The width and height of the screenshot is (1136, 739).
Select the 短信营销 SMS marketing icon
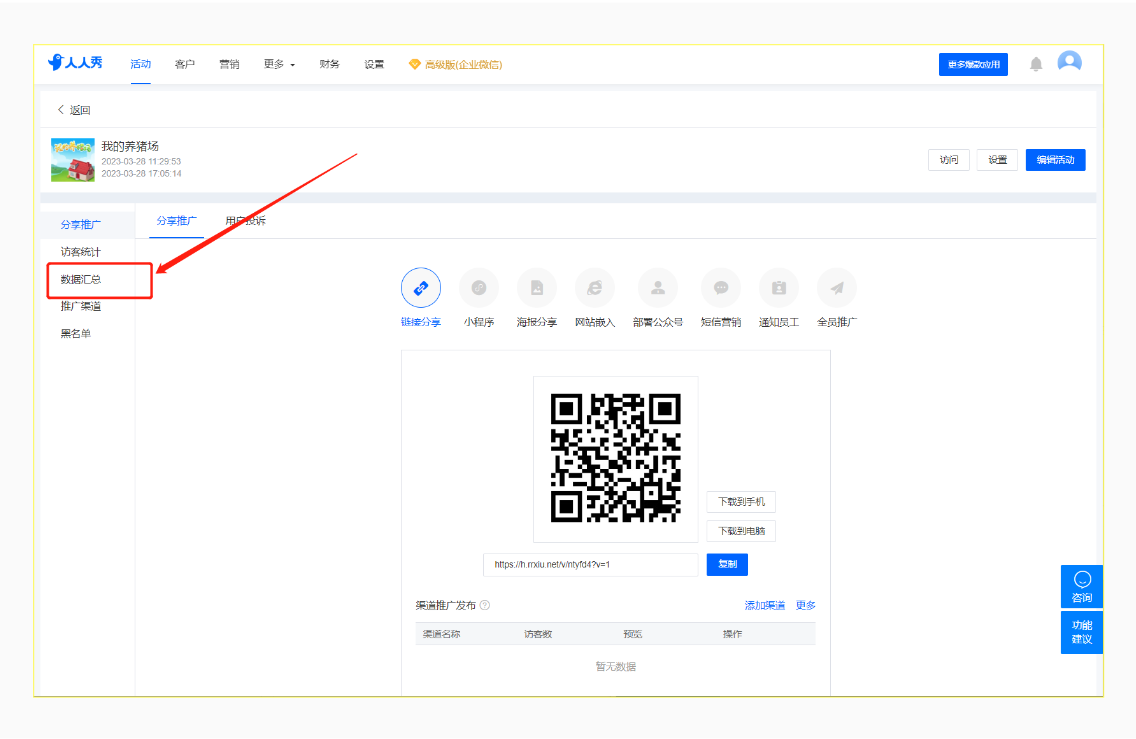721,288
